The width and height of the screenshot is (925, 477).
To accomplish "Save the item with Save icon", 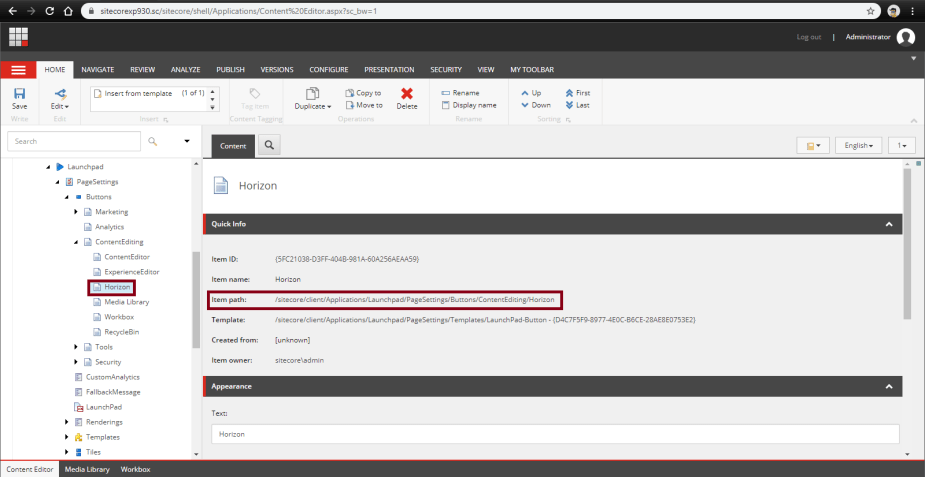I will (19, 99).
